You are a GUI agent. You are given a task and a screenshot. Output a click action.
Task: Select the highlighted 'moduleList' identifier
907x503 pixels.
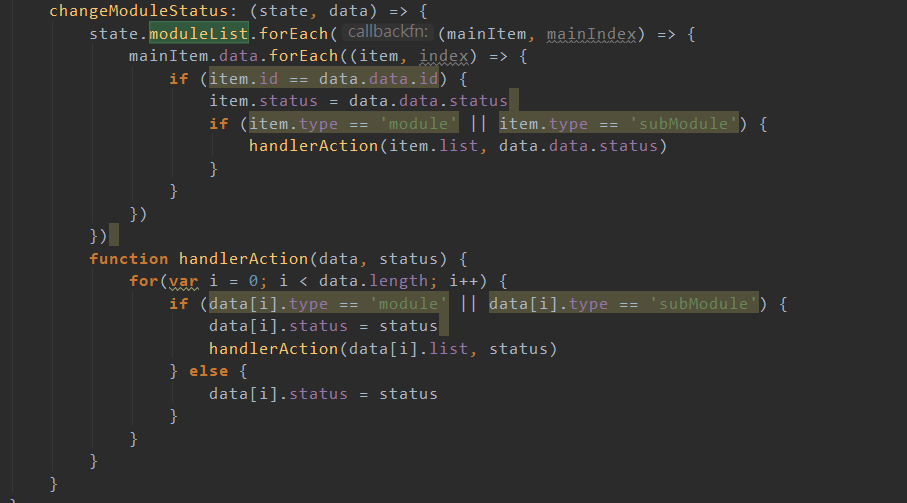tap(199, 34)
